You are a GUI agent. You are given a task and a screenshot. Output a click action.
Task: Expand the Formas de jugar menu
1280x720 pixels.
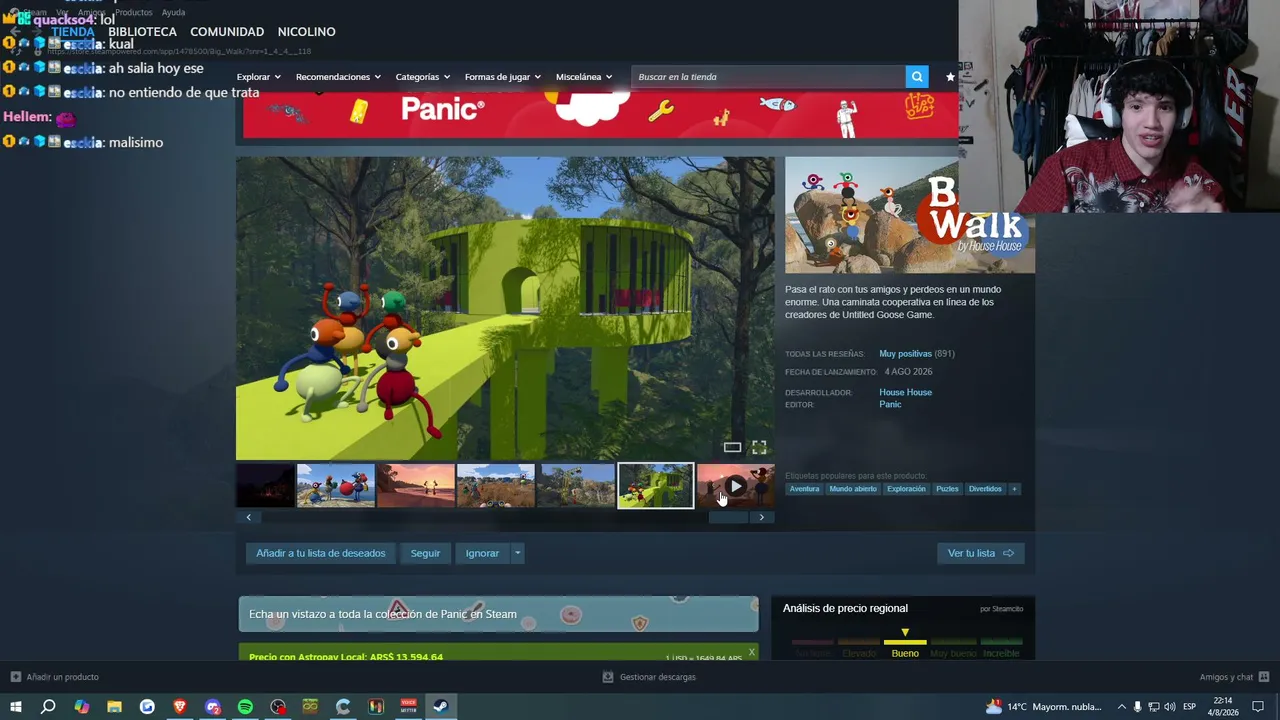click(502, 77)
